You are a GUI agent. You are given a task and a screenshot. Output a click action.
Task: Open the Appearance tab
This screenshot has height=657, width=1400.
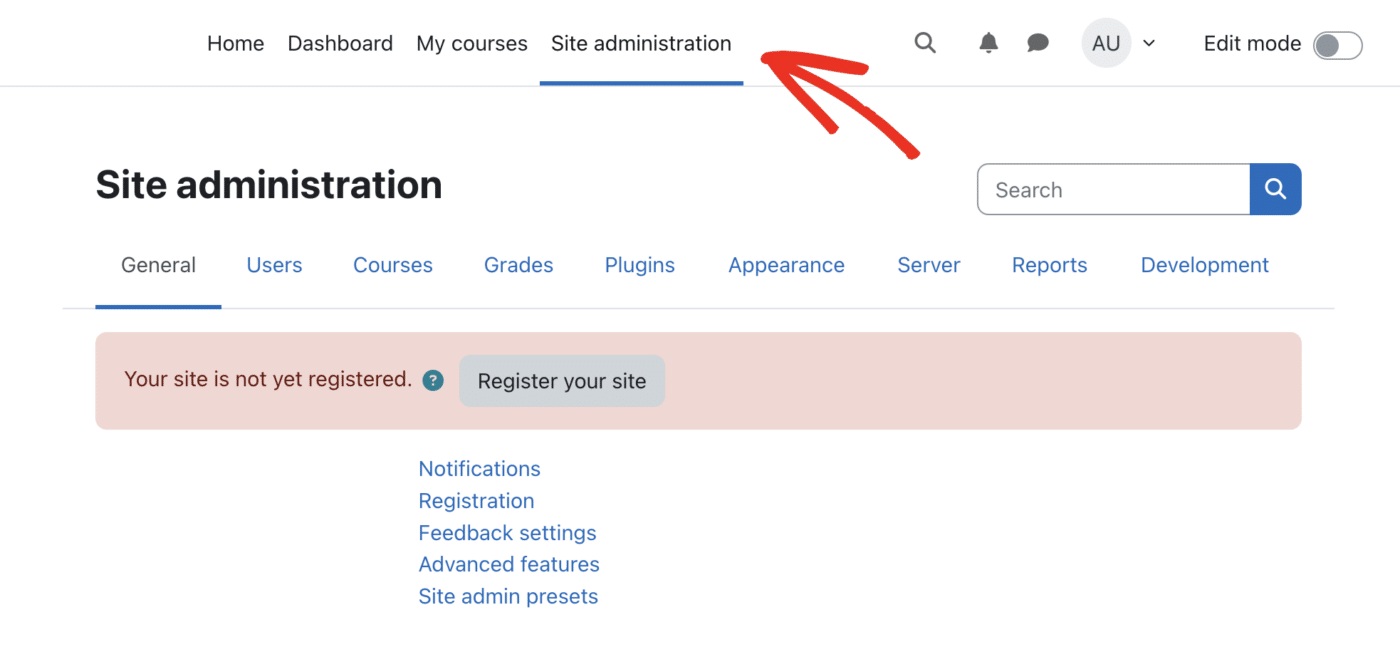[x=786, y=265]
